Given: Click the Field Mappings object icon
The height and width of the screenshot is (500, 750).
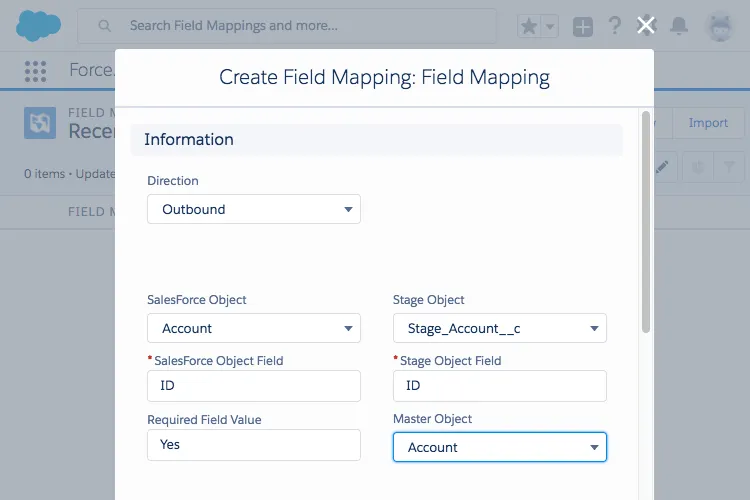Looking at the screenshot, I should coord(40,123).
